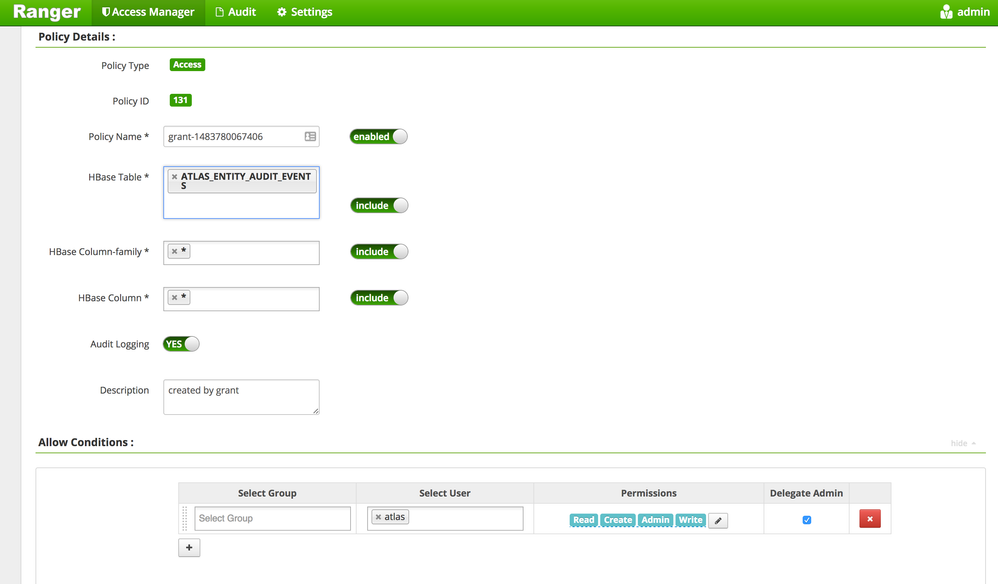
Task: Click the row drag handle
Action: click(x=185, y=518)
